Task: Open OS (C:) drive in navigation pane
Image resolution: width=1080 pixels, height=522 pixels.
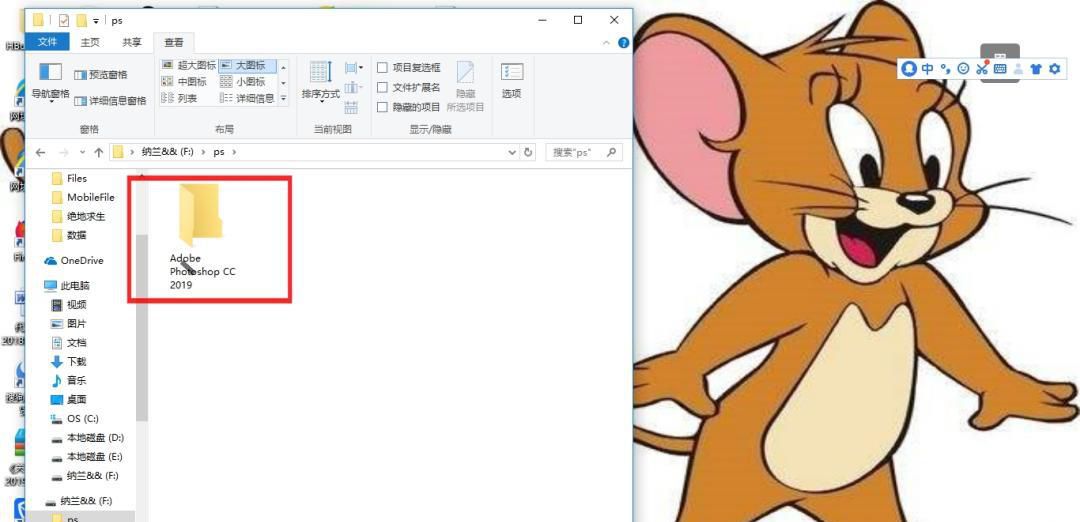Action: click(x=75, y=419)
